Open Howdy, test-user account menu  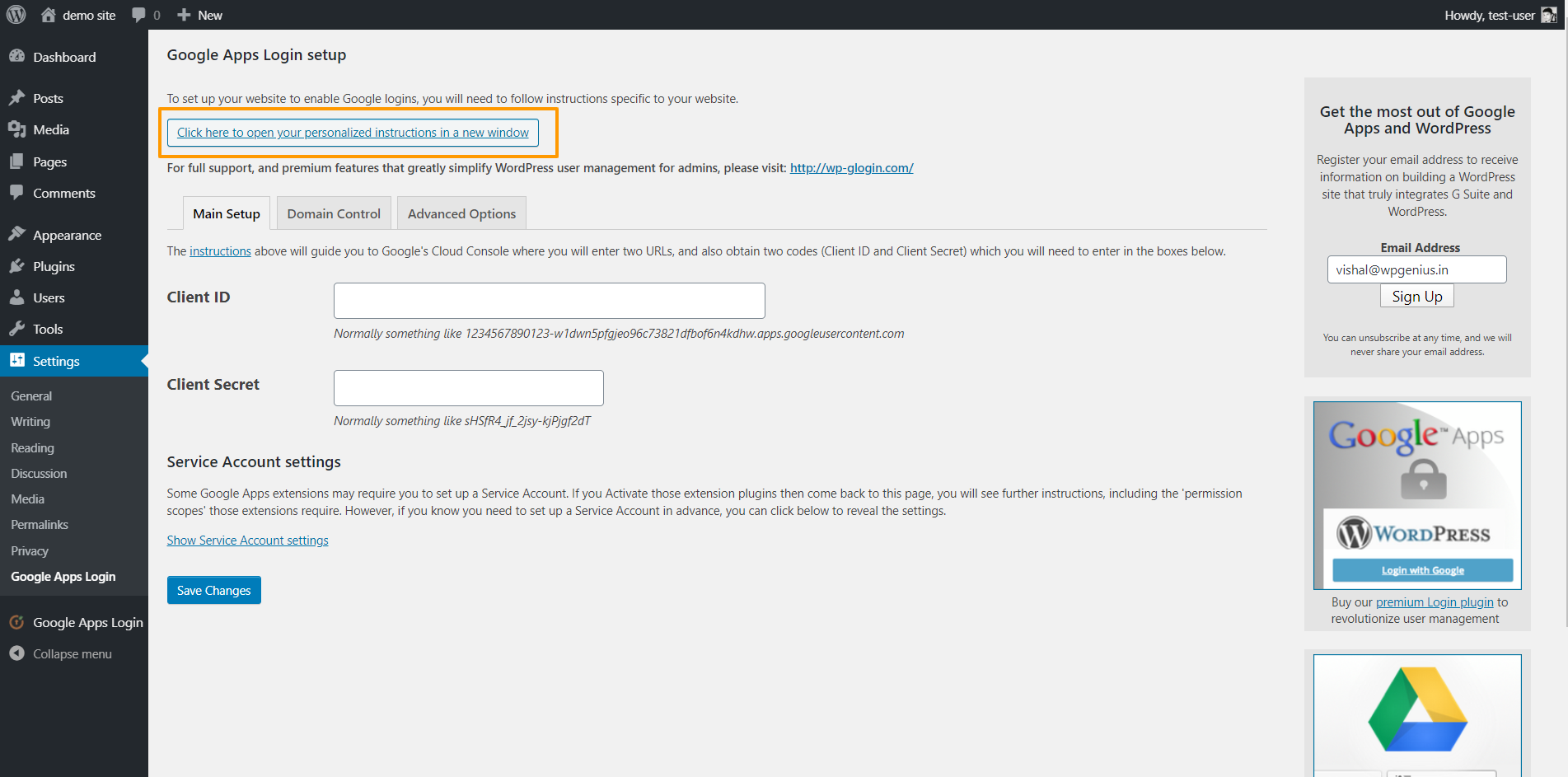[1500, 15]
